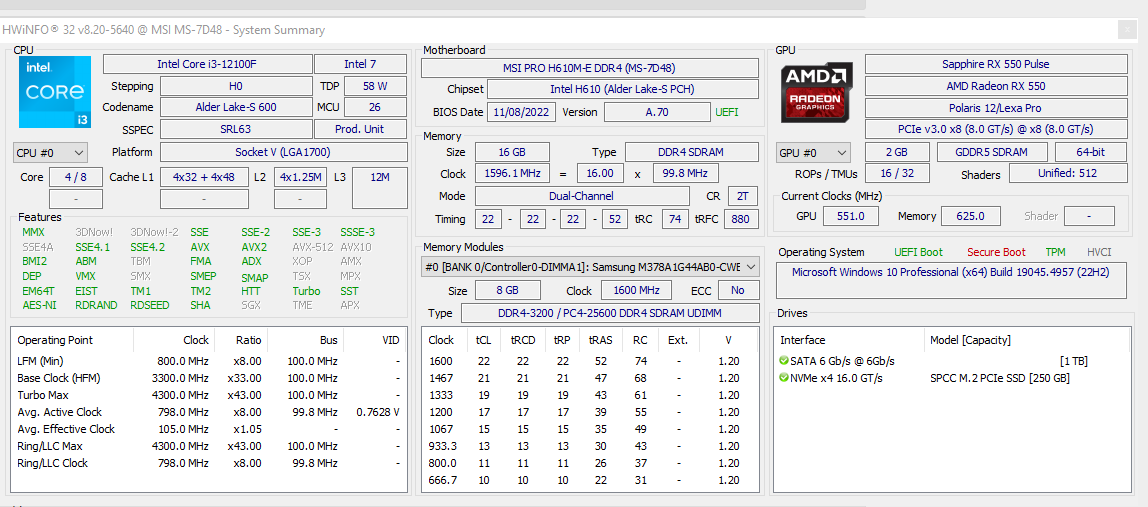Click the SSPEC SRL63 value
This screenshot has height=507, width=1148.
(236, 130)
